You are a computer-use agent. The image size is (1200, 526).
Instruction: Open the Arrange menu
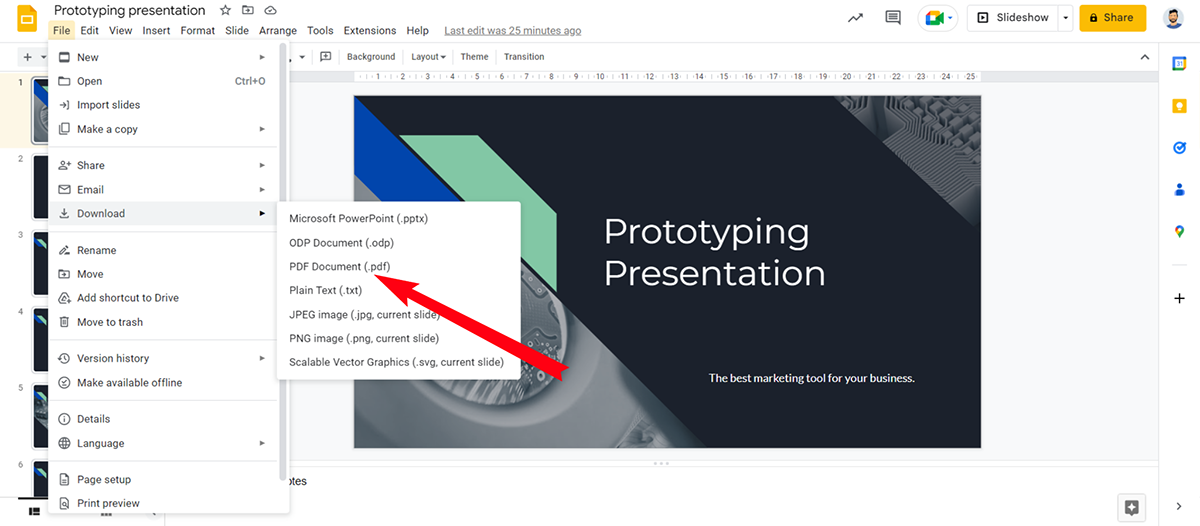(278, 31)
